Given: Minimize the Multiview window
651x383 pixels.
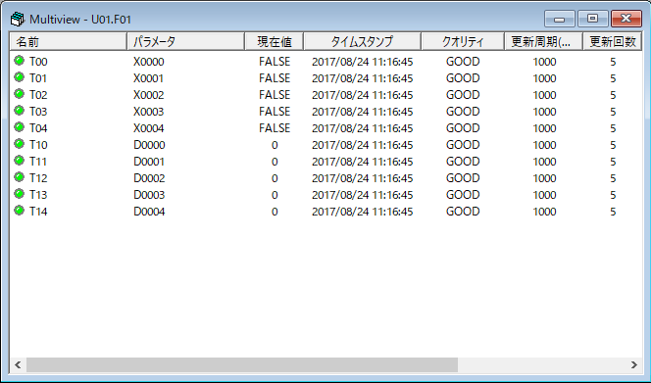Looking at the screenshot, I should [559, 19].
